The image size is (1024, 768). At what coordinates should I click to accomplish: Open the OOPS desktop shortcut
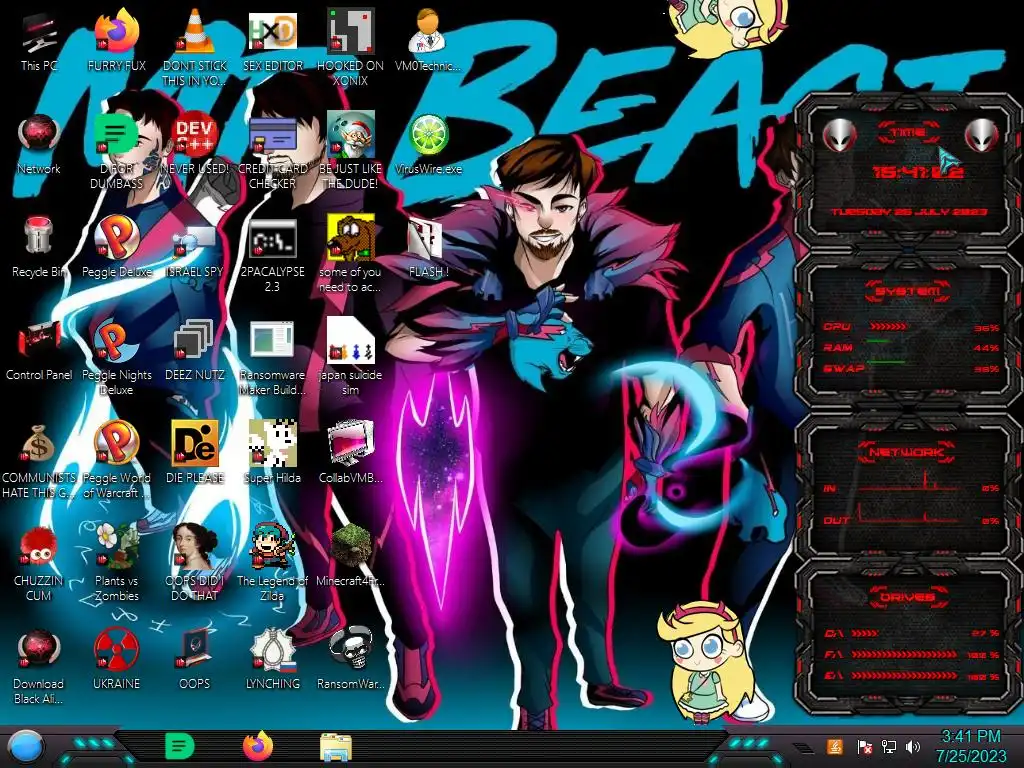tap(195, 660)
